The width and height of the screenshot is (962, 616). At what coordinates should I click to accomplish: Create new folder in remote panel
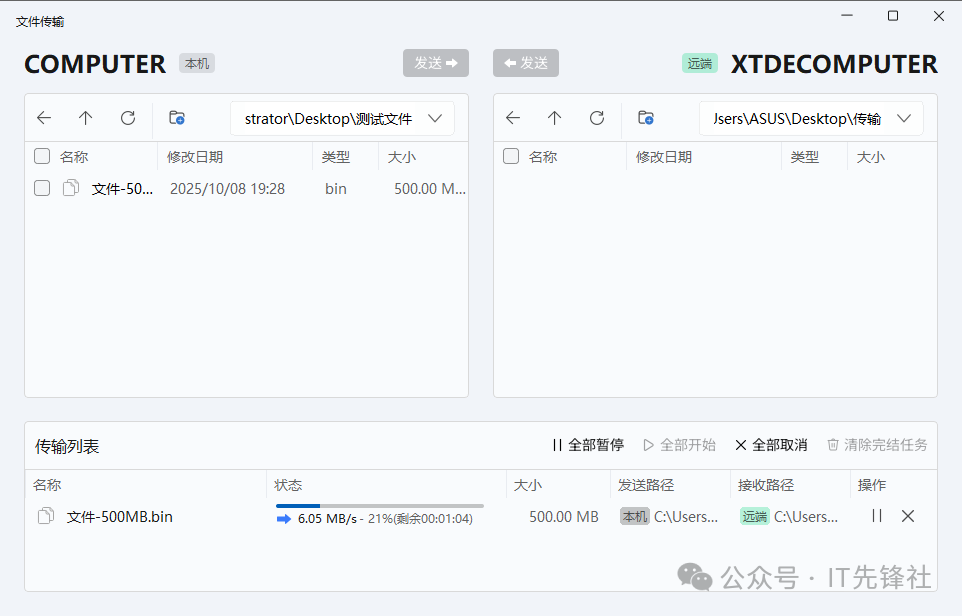coord(646,118)
